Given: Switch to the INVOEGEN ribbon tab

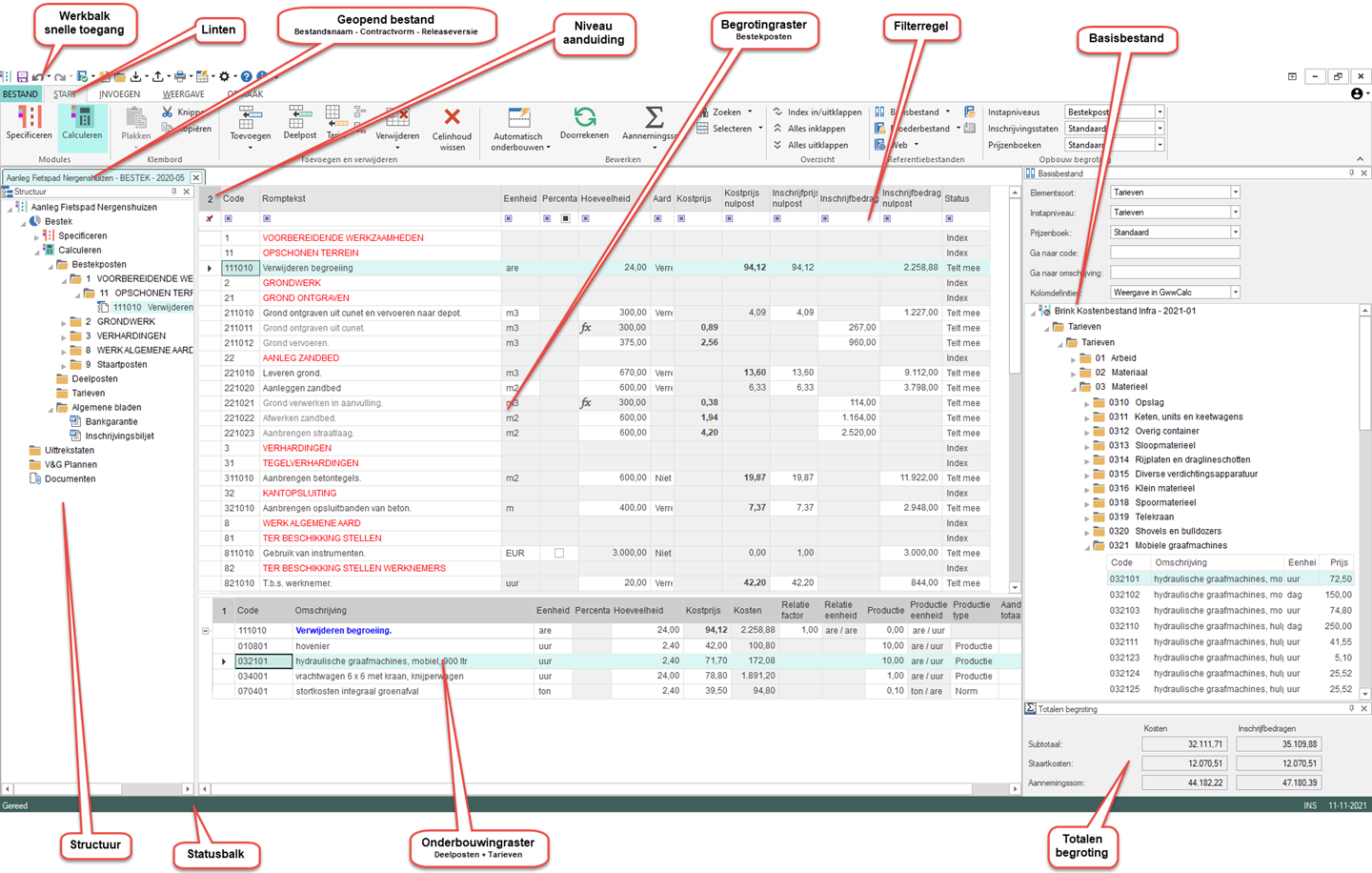Looking at the screenshot, I should 120,94.
